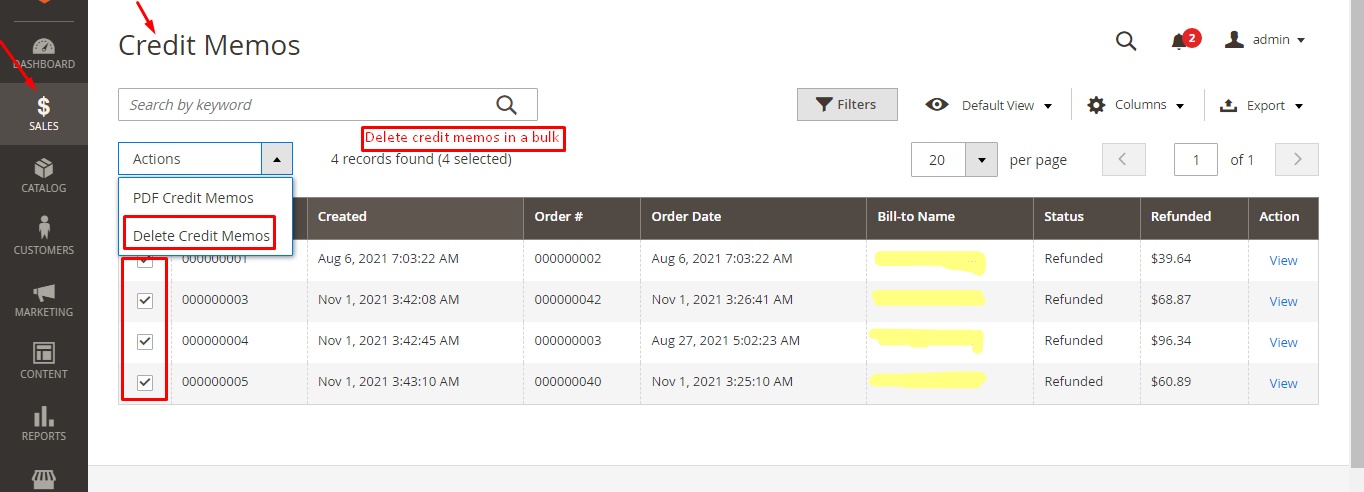Screen dimensions: 1364x492
Task: Click the global search magnifier icon
Action: pyautogui.click(x=1126, y=40)
